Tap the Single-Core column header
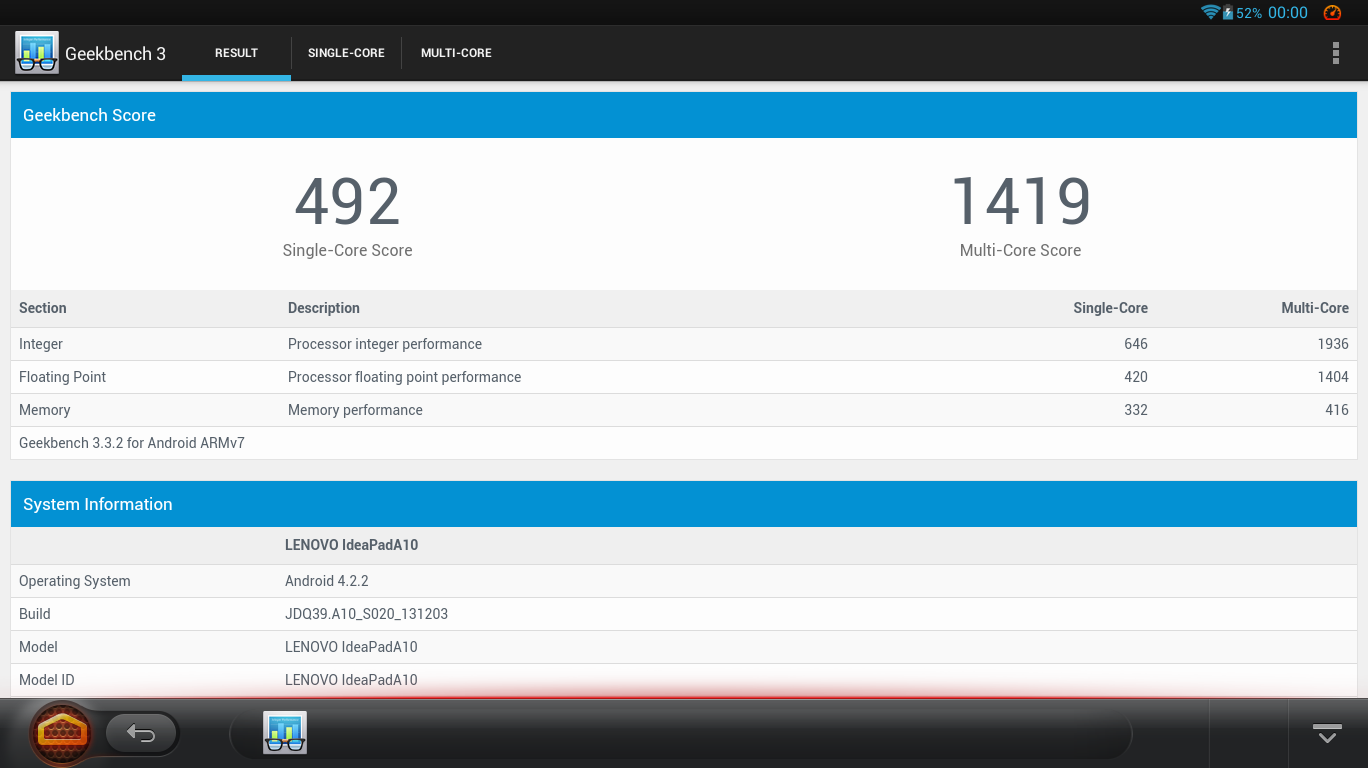 [x=1110, y=308]
